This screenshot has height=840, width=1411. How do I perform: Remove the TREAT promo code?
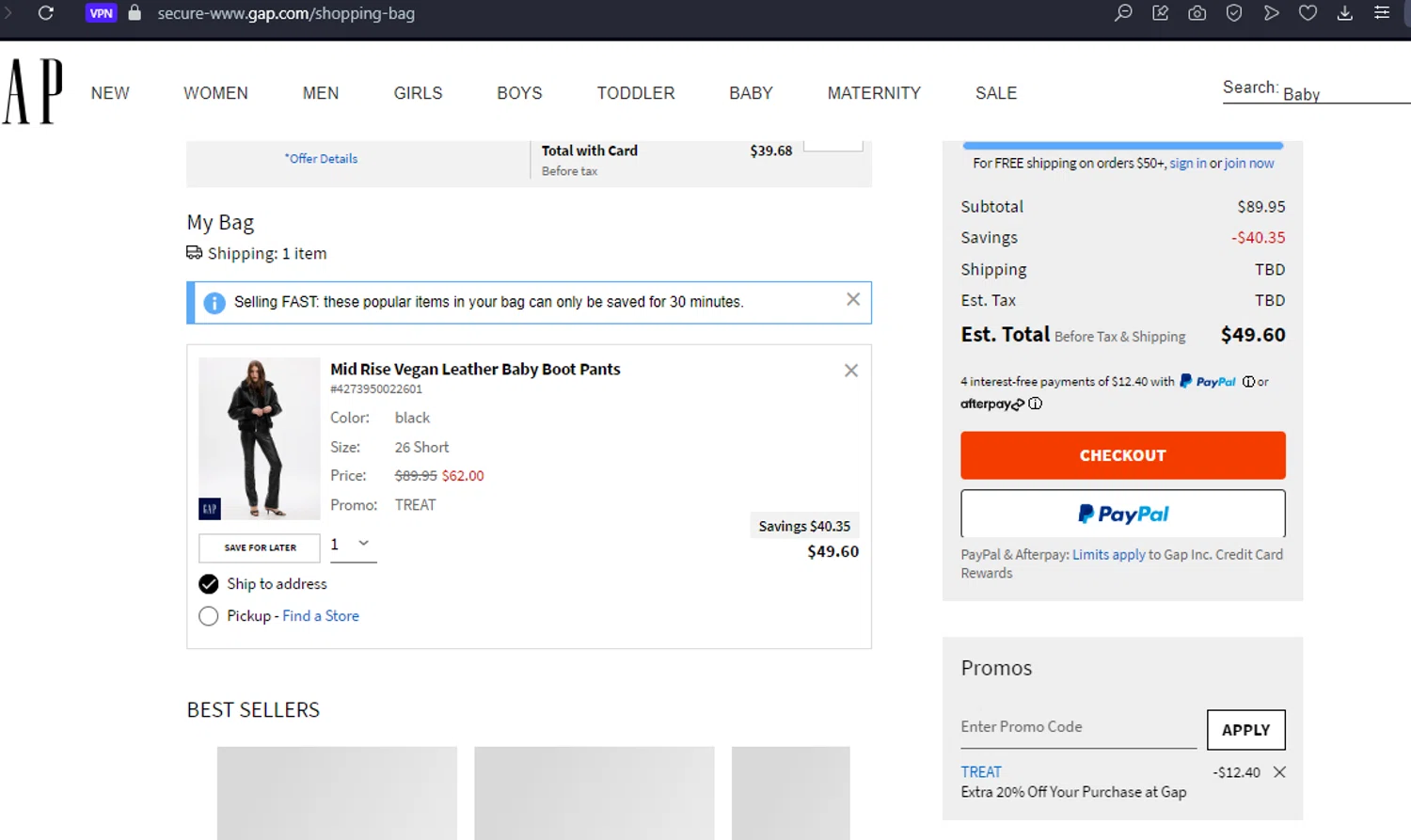[1279, 772]
